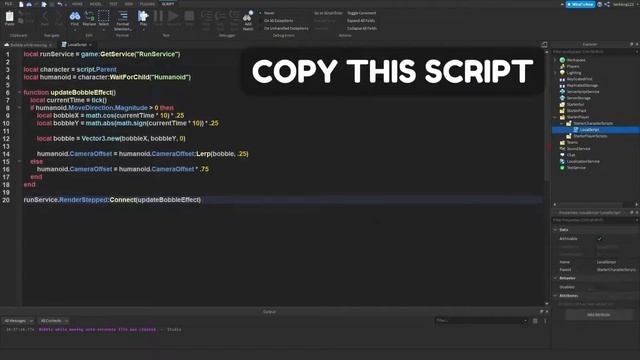Collapse the StarterCharacterScripts node

point(562,123)
